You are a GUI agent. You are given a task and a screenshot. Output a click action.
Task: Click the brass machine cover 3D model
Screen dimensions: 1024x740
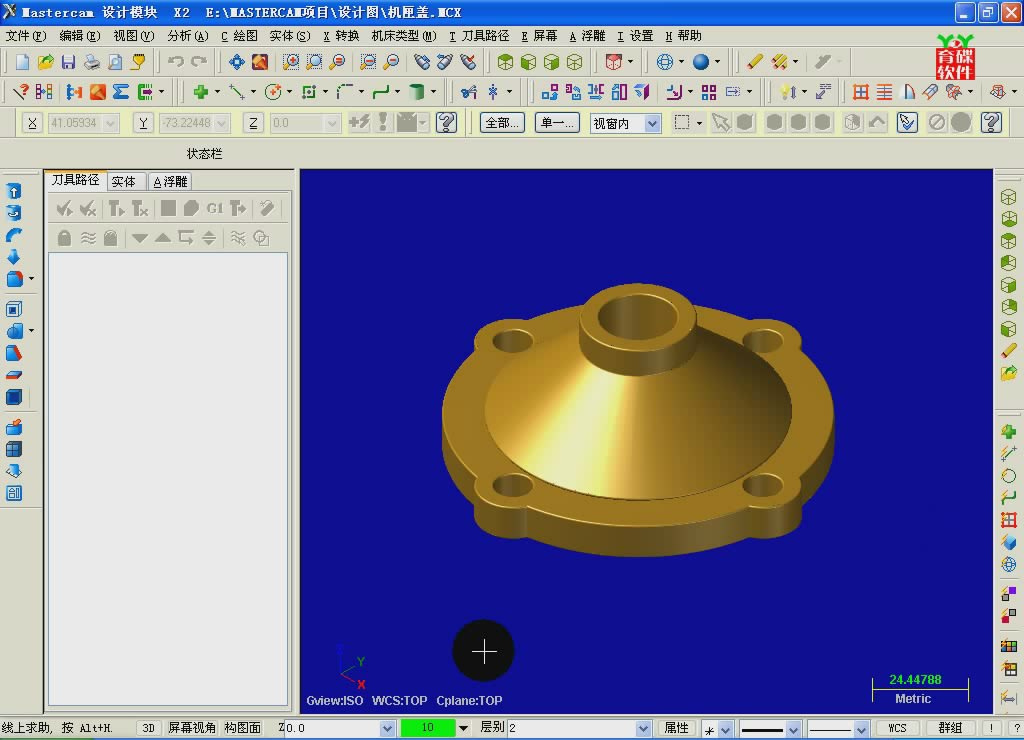(x=638, y=419)
